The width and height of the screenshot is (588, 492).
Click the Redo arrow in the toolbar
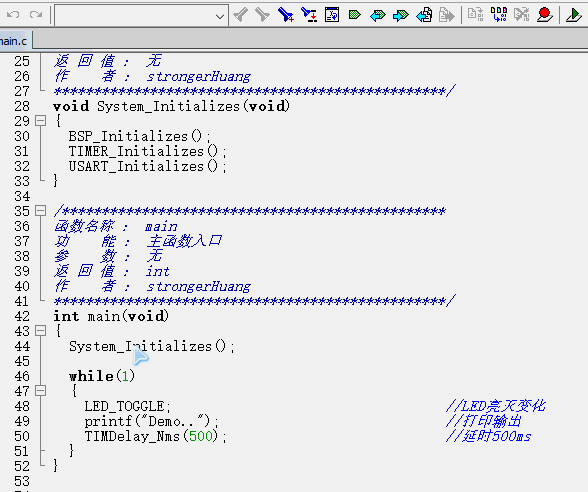coord(36,15)
